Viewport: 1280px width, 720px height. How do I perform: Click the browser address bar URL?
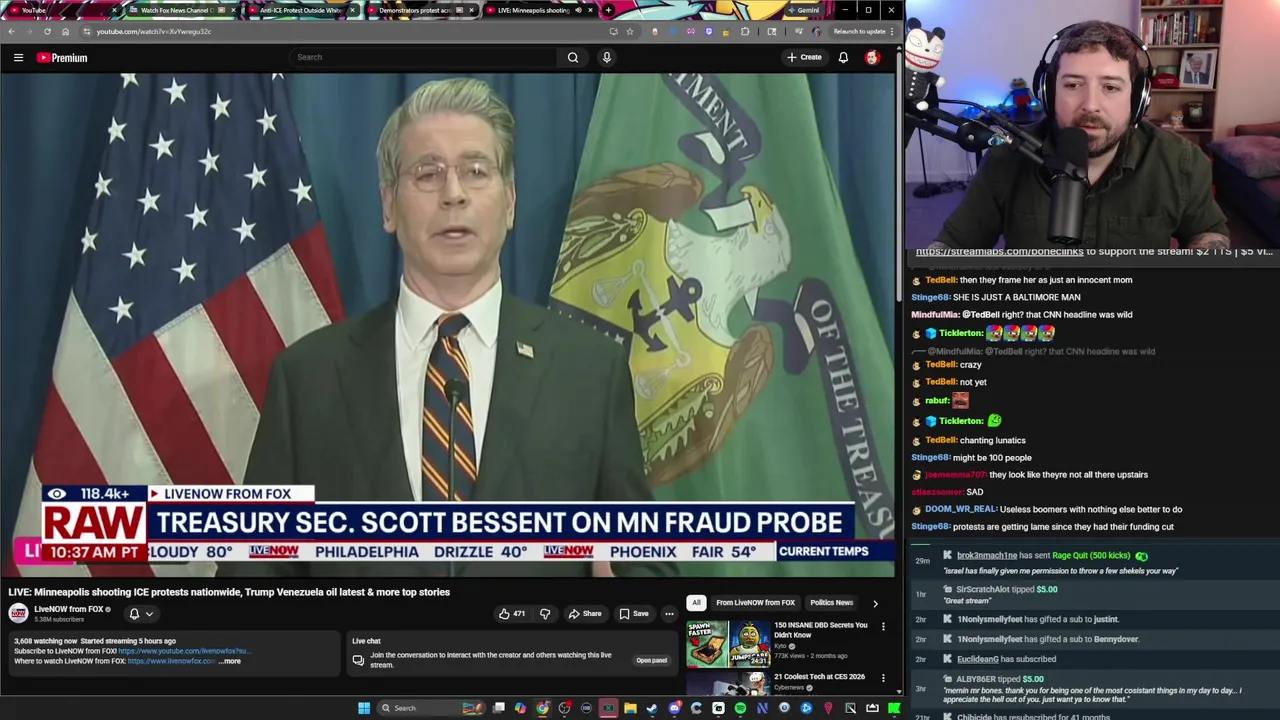[154, 31]
